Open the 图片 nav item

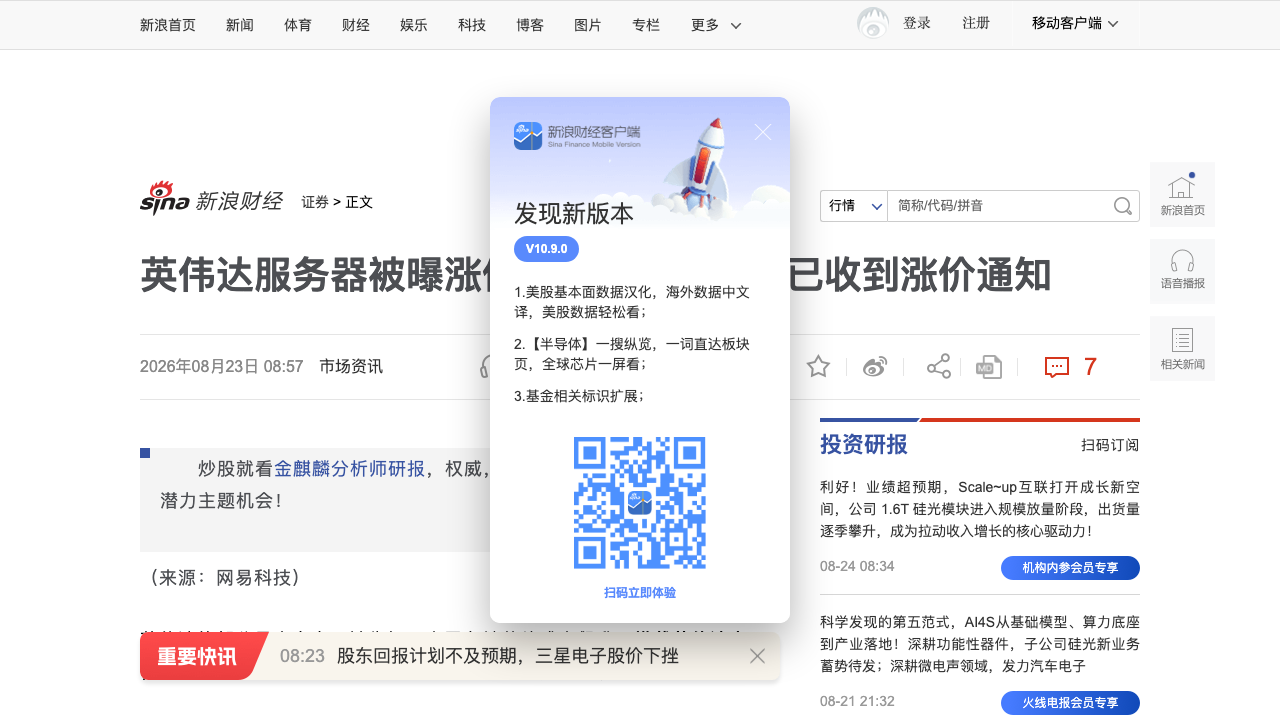point(588,25)
